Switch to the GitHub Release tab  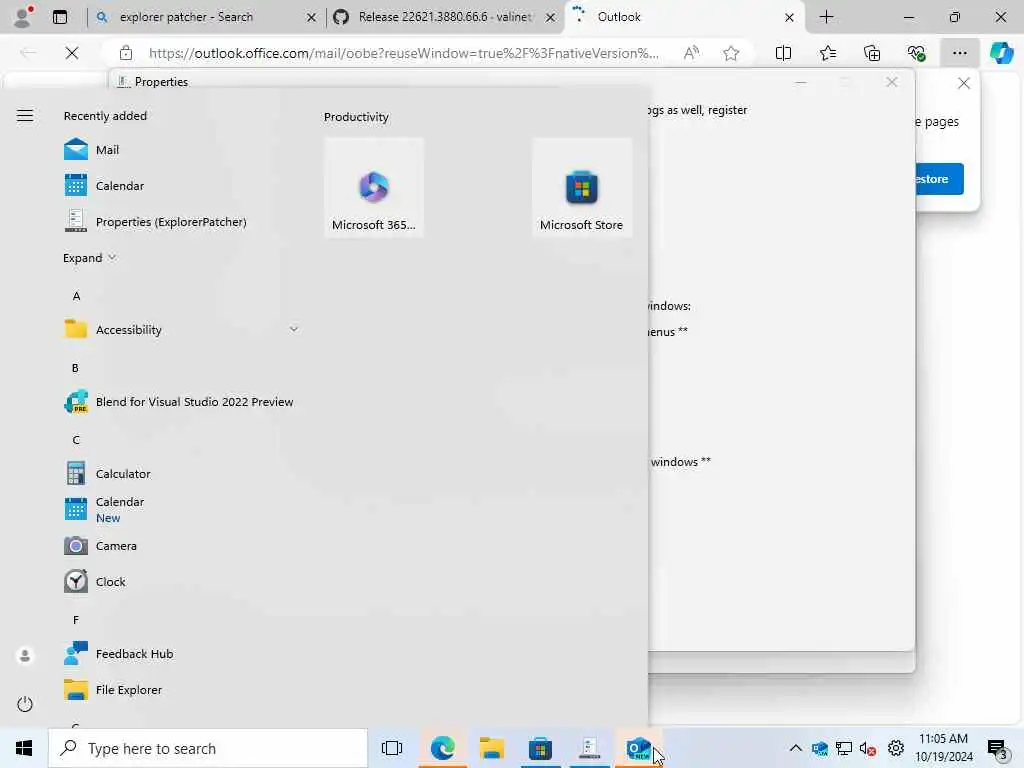tap(445, 17)
